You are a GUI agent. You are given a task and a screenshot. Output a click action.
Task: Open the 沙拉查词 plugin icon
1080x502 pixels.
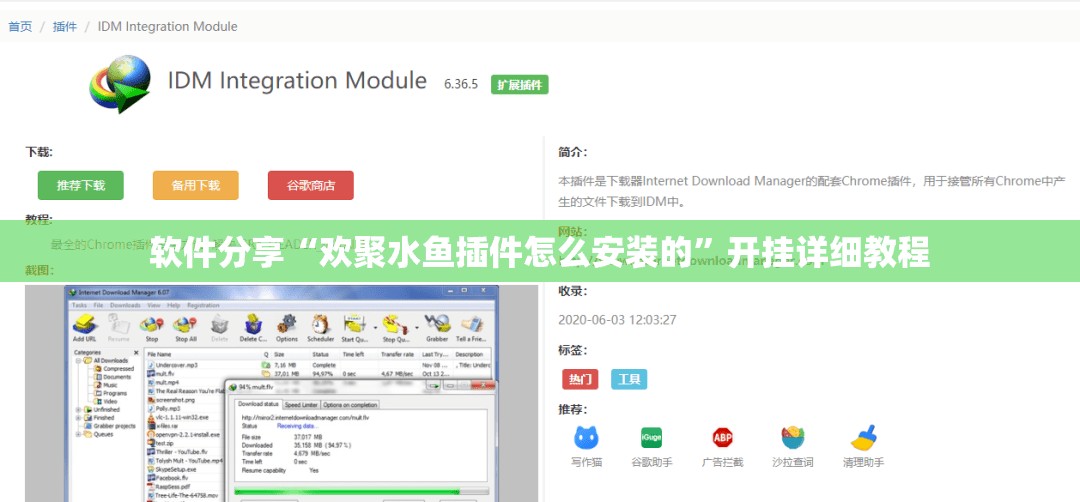[x=793, y=438]
